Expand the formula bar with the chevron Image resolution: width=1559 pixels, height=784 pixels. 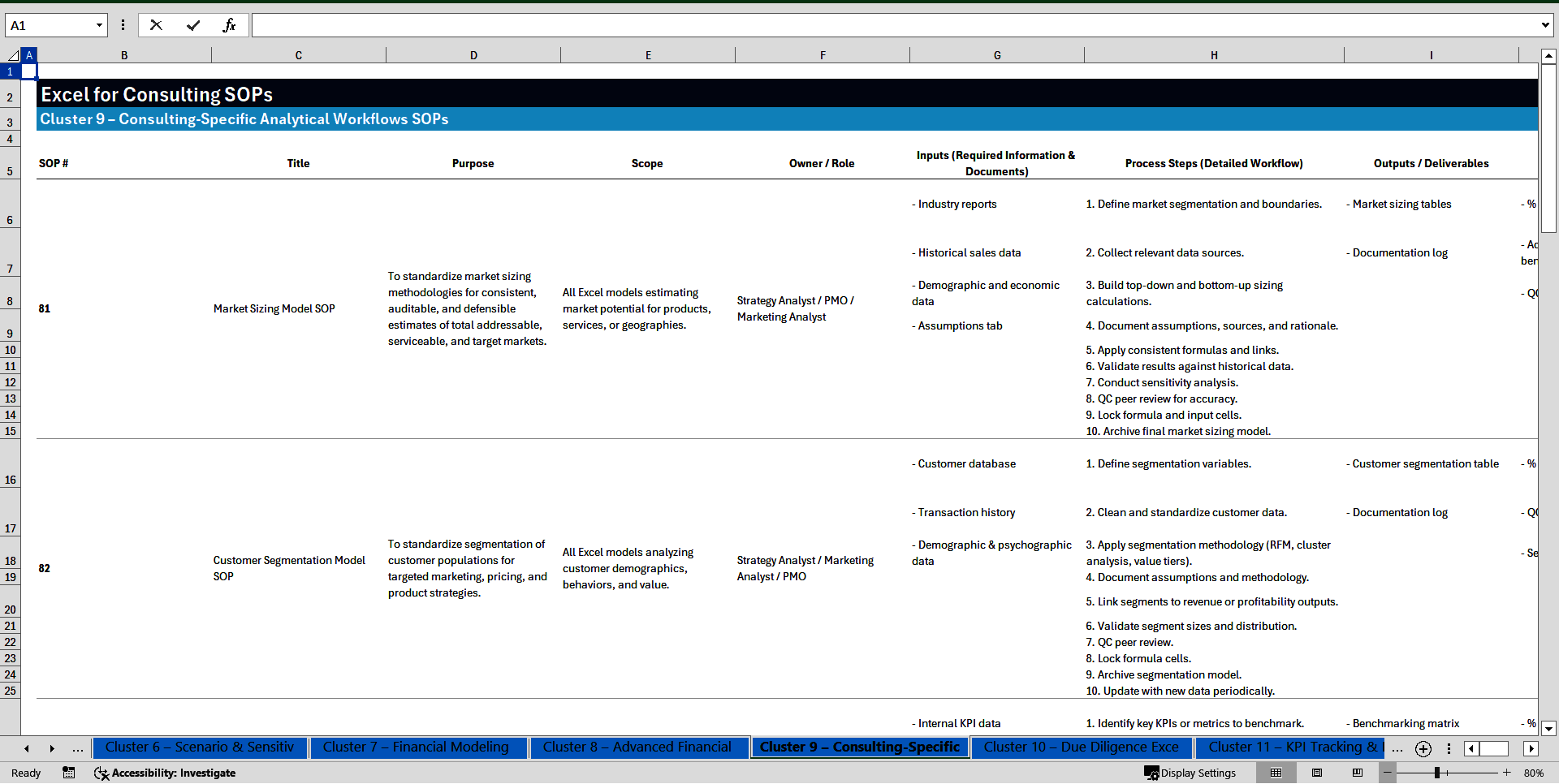click(1547, 25)
